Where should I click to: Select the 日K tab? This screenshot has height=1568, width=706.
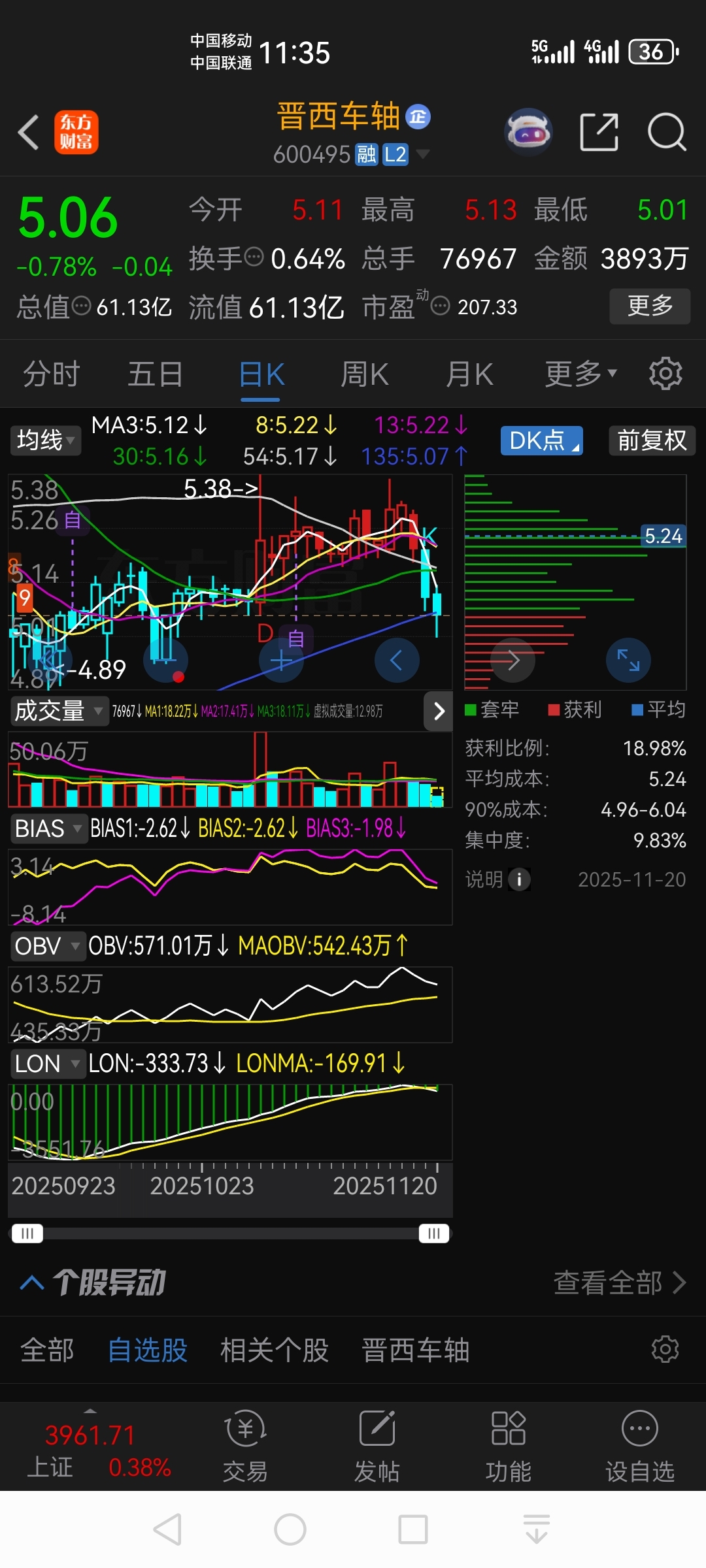(261, 374)
